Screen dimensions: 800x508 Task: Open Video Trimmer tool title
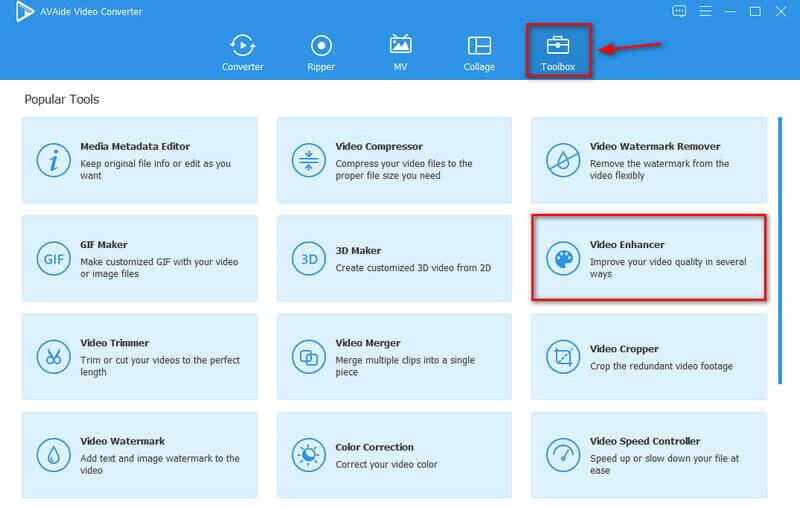pyautogui.click(x=114, y=343)
